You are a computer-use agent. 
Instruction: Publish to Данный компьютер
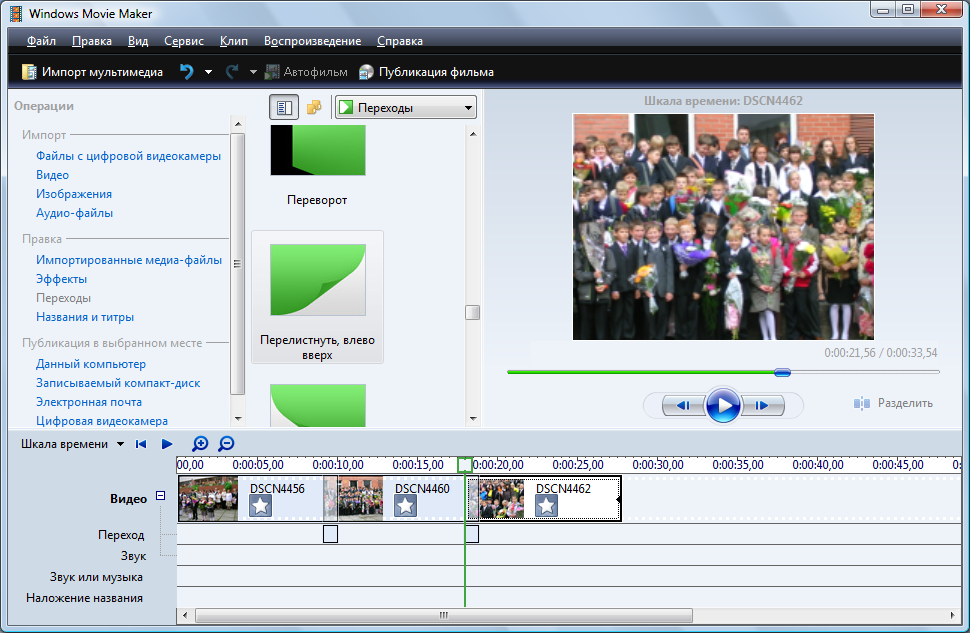[91, 364]
